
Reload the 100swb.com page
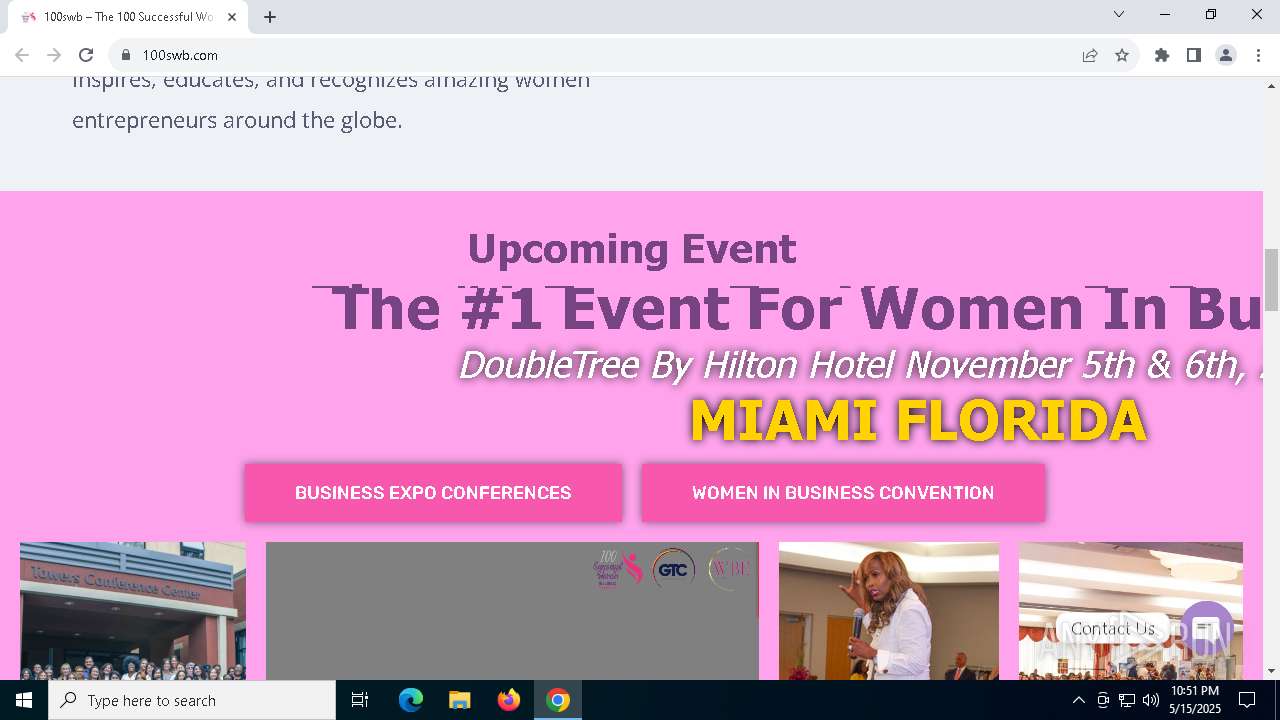click(86, 55)
